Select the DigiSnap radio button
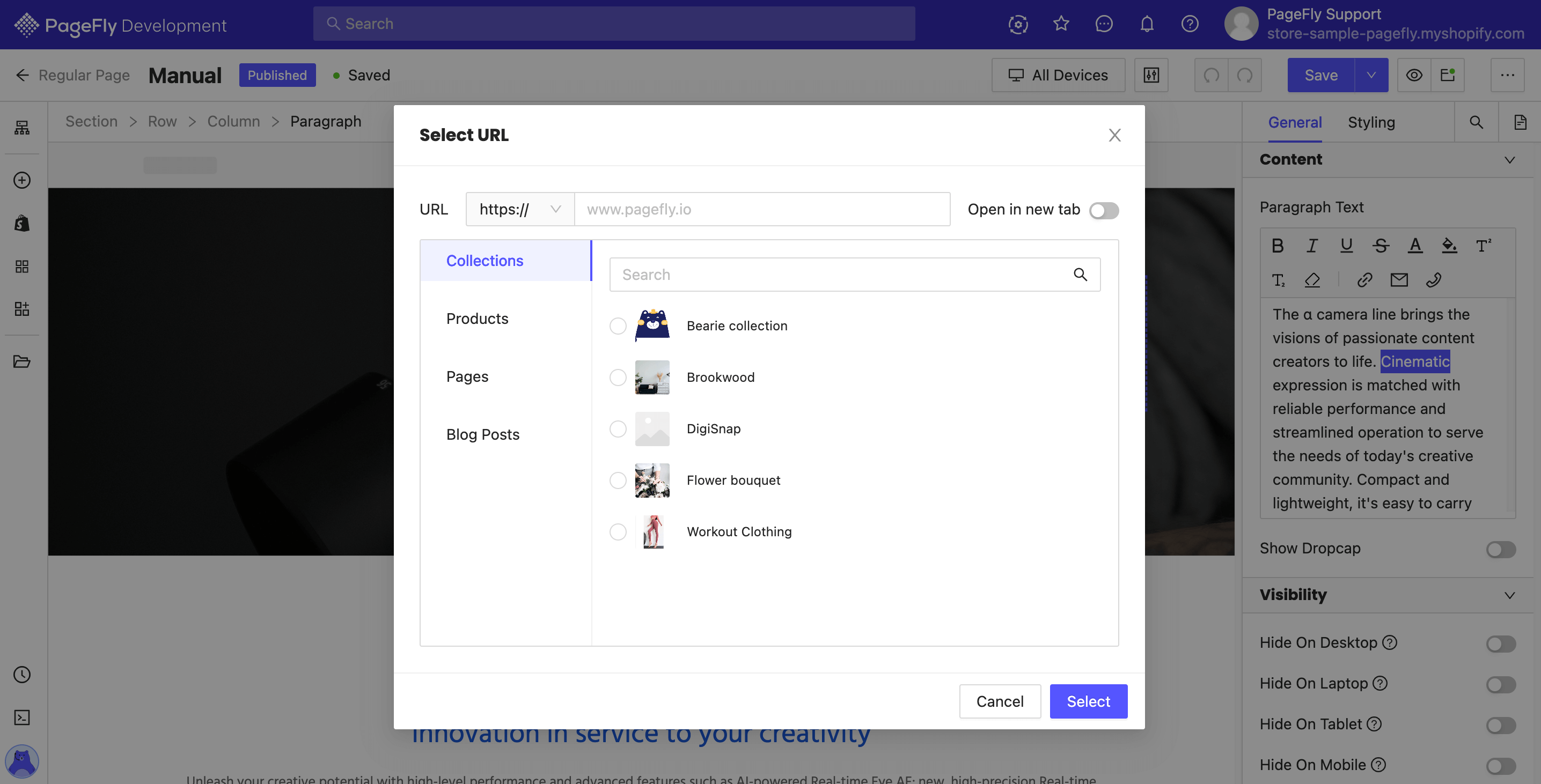Image resolution: width=1541 pixels, height=784 pixels. click(x=618, y=429)
